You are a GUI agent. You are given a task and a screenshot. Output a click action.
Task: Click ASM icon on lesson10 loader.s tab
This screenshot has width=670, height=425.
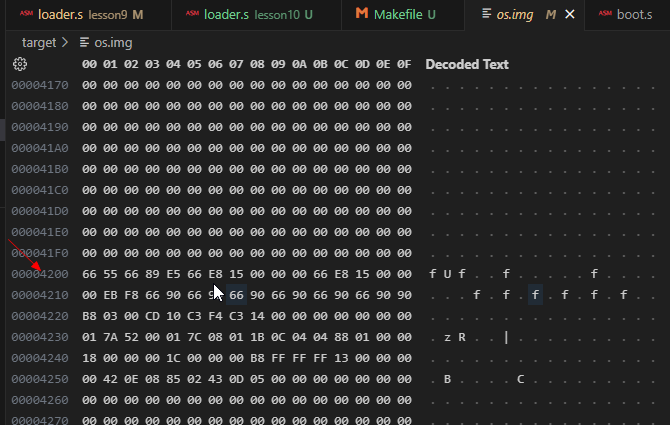tap(192, 13)
